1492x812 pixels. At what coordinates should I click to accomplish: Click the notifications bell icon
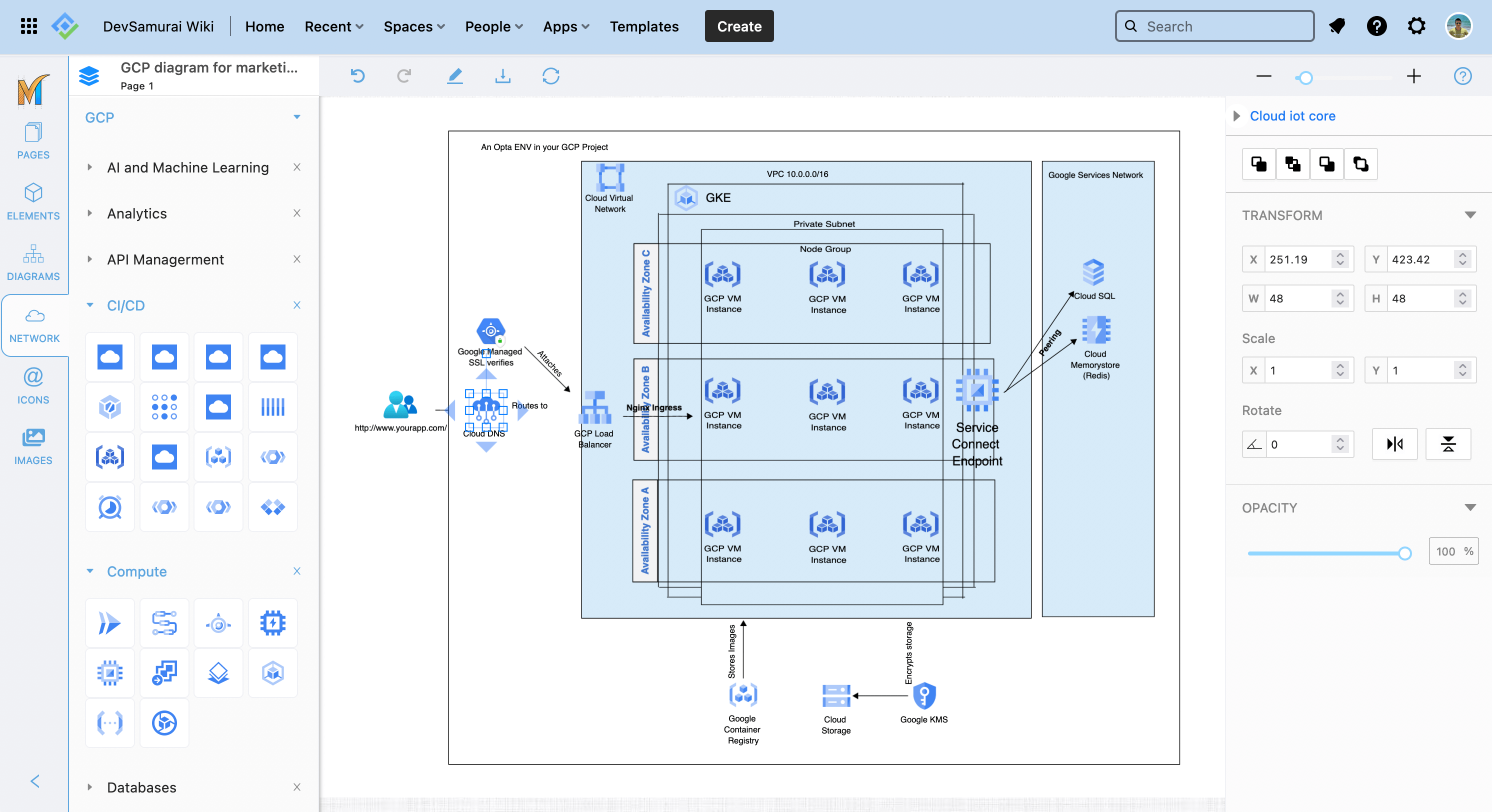point(1337,26)
